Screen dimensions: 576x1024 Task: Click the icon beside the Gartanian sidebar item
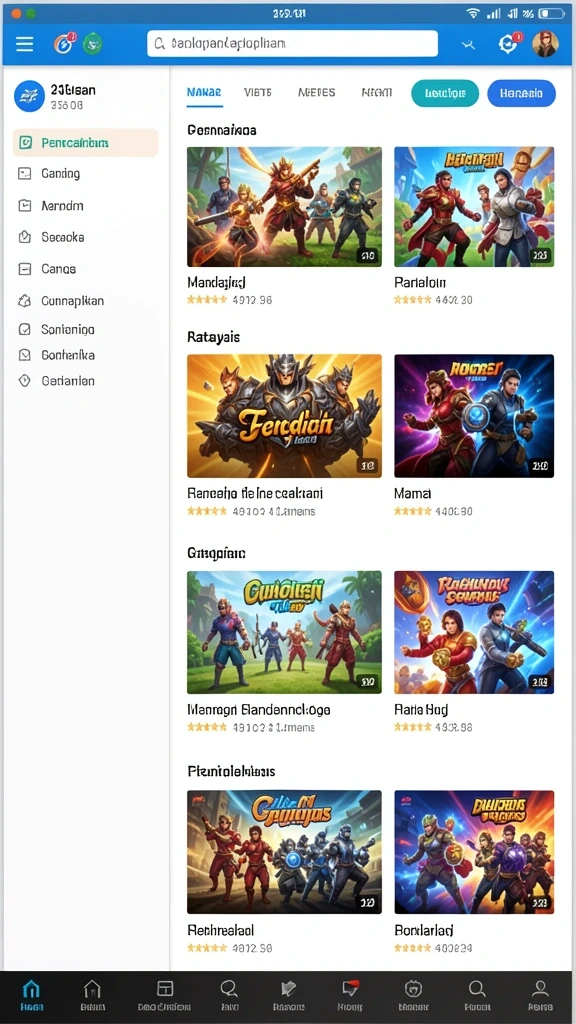point(24,381)
